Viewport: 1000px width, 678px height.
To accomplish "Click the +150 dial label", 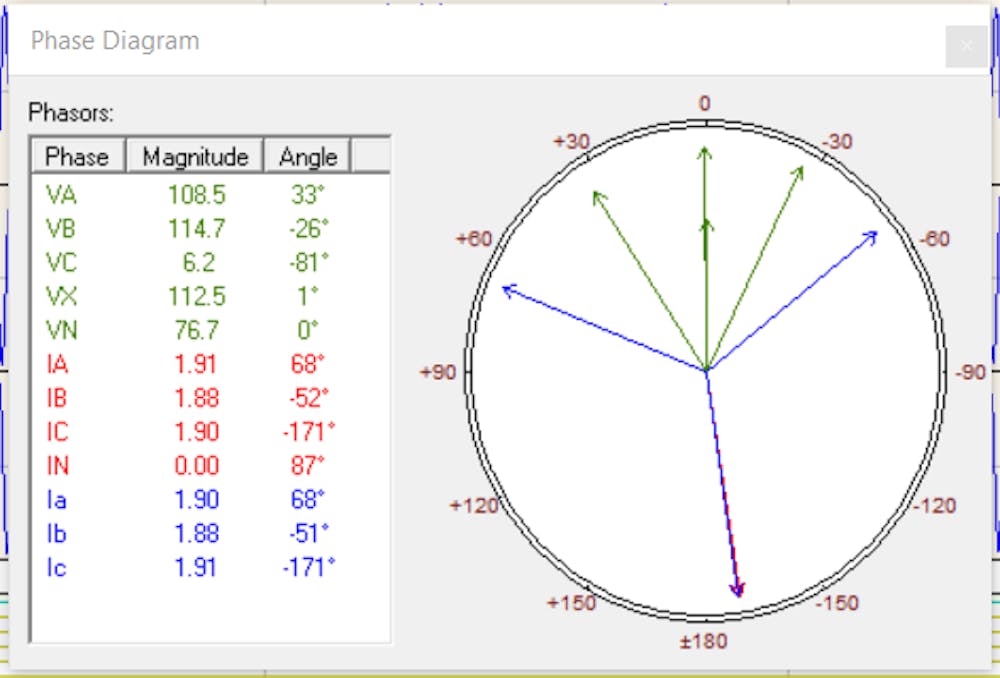I will (571, 603).
